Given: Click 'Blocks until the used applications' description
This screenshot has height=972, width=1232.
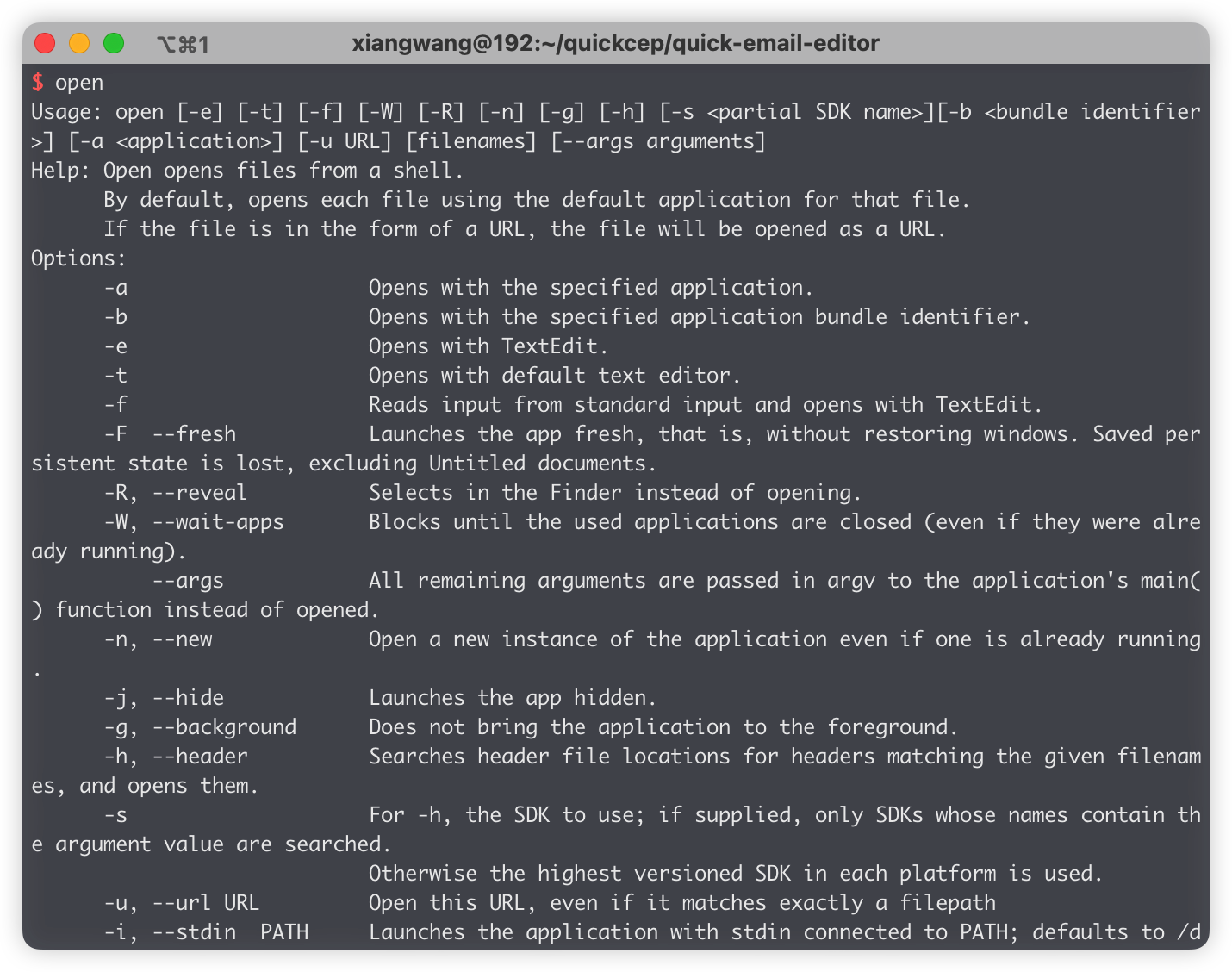Looking at the screenshot, I should (x=784, y=522).
